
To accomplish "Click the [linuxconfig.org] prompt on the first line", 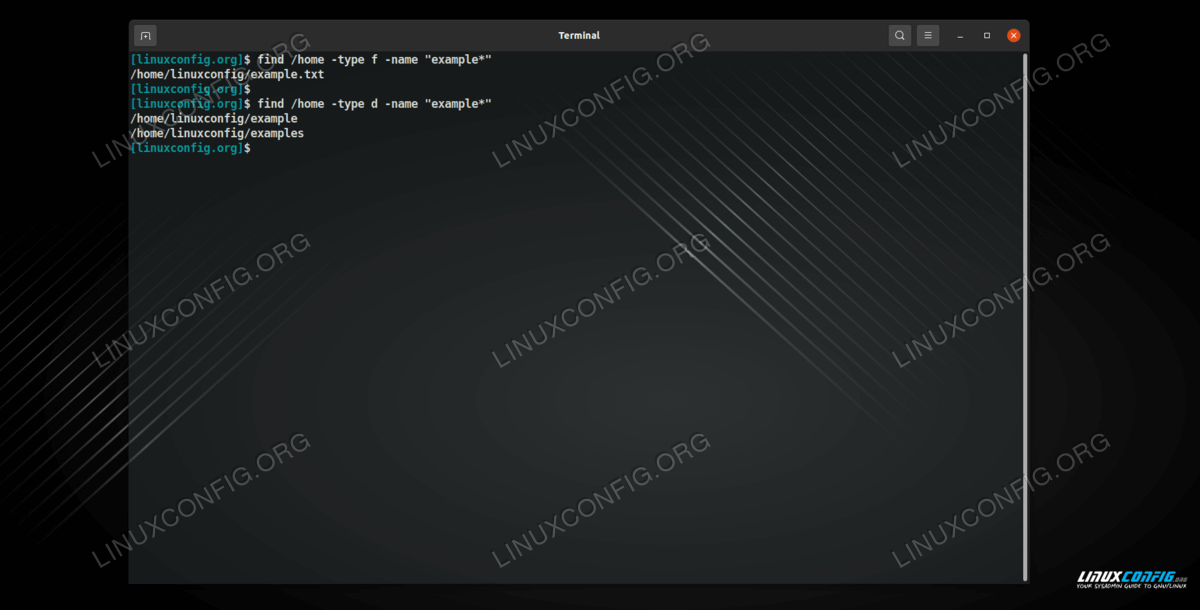I will point(186,60).
